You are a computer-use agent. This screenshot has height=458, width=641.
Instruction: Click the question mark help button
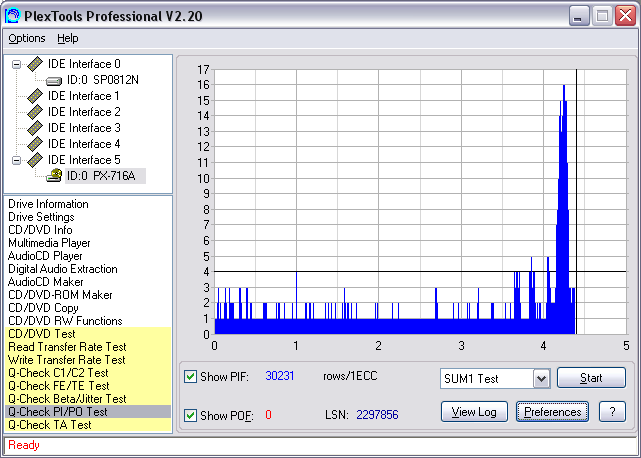point(612,412)
